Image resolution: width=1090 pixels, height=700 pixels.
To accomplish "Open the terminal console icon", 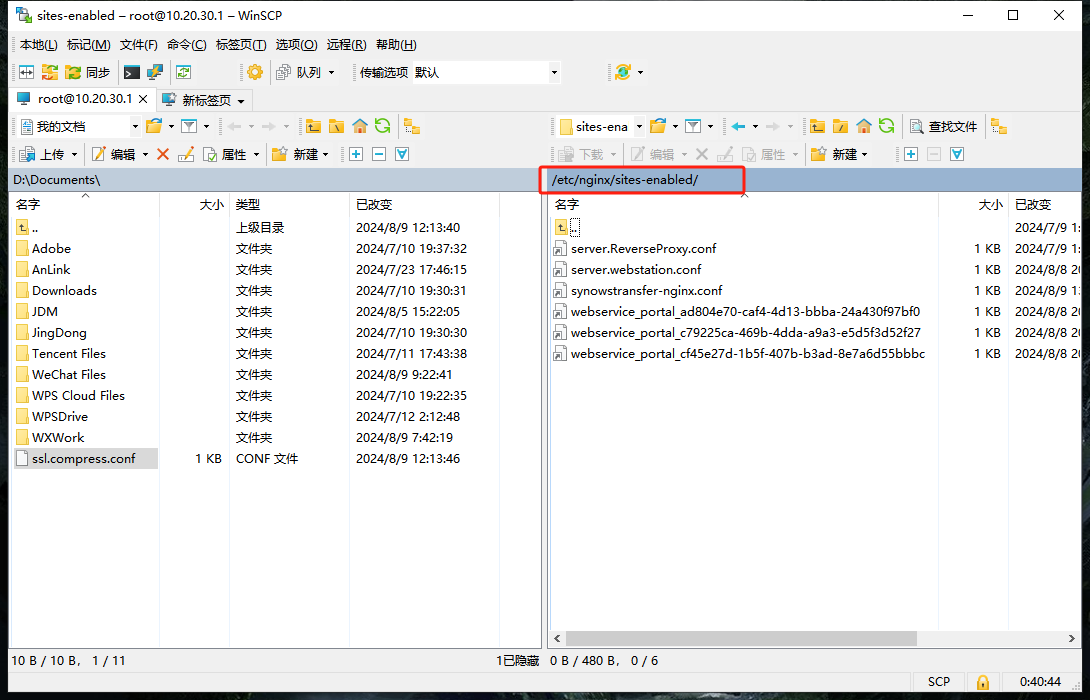I will (131, 72).
